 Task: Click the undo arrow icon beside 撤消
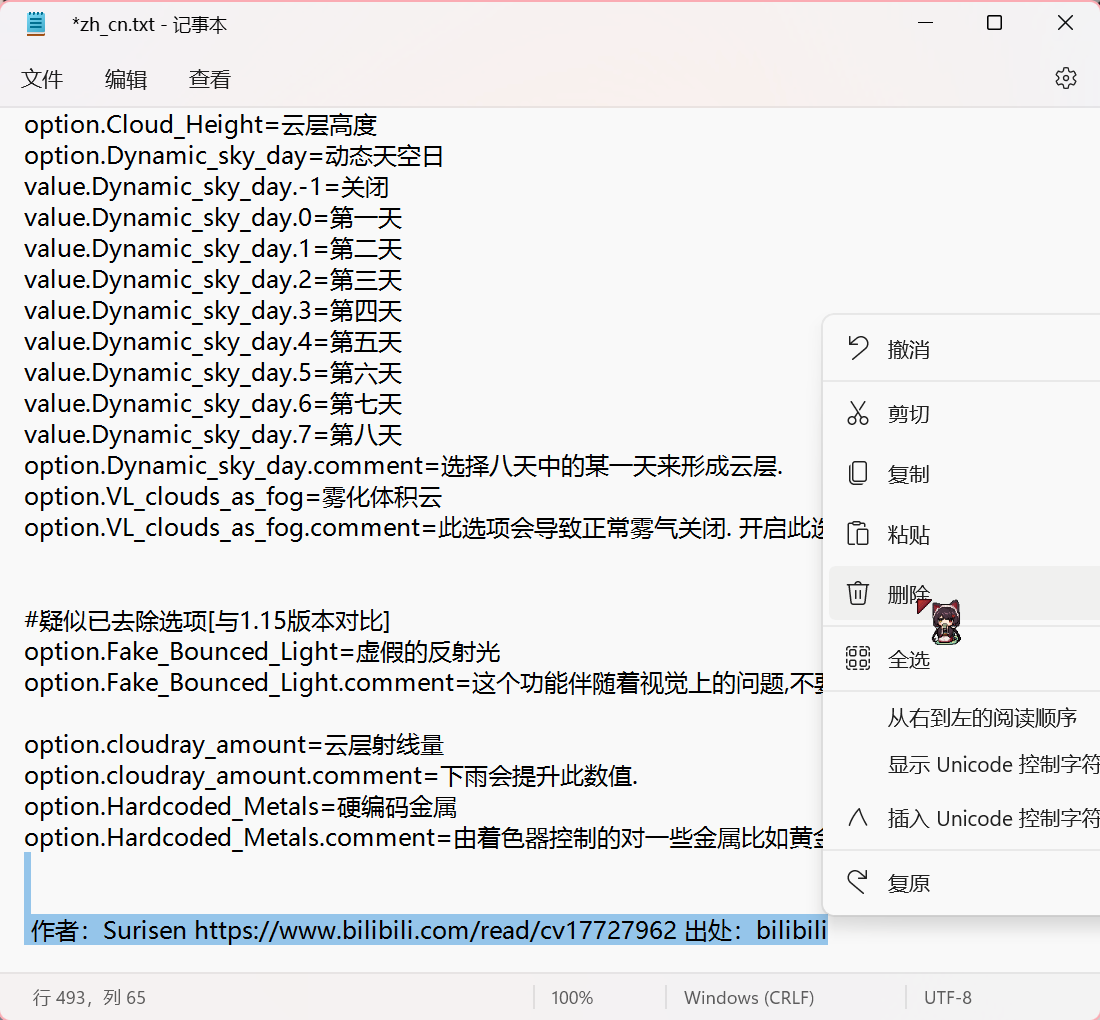coord(858,348)
